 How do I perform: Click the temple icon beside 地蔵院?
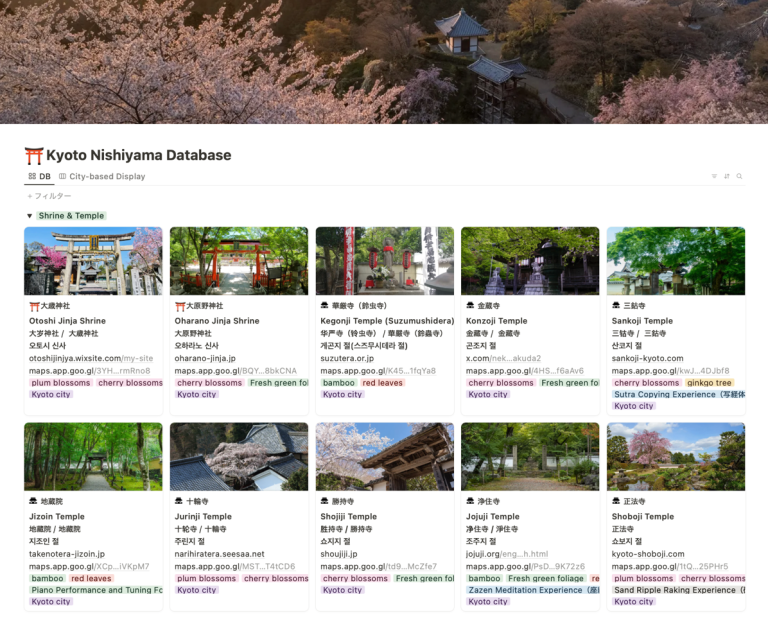(34, 502)
